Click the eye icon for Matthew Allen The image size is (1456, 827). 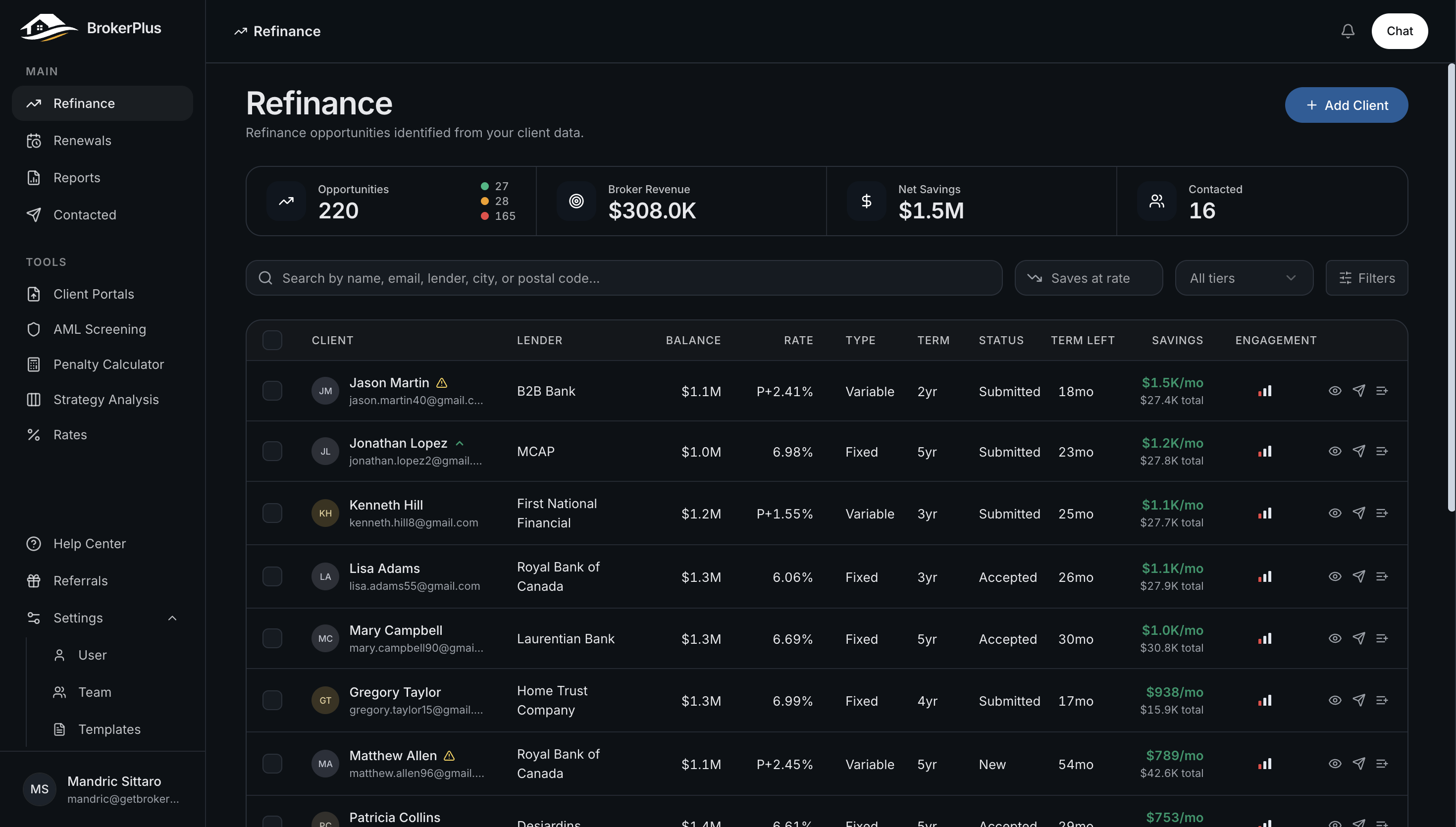pyautogui.click(x=1335, y=764)
